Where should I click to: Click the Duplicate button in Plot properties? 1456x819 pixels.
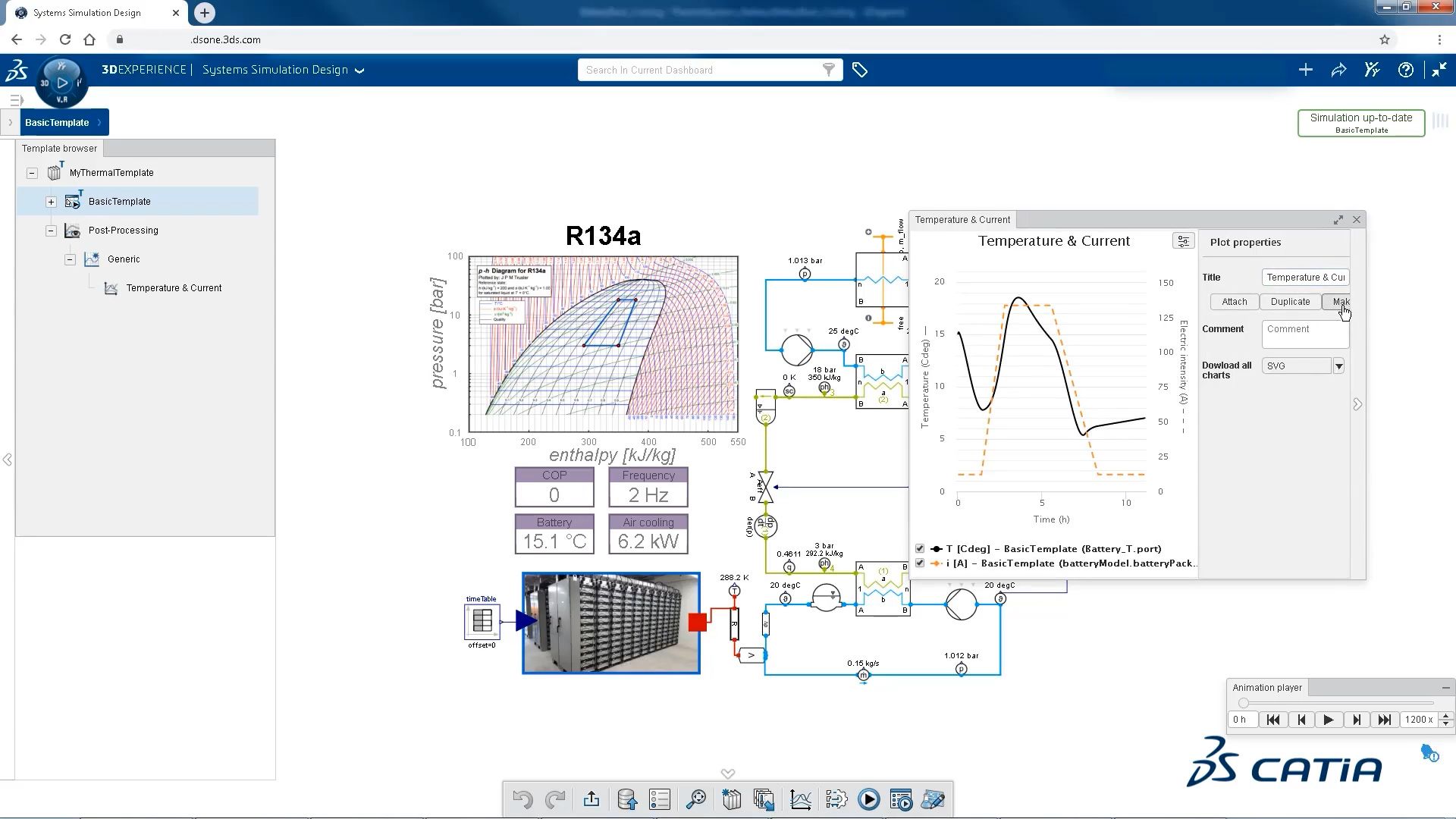coord(1290,301)
